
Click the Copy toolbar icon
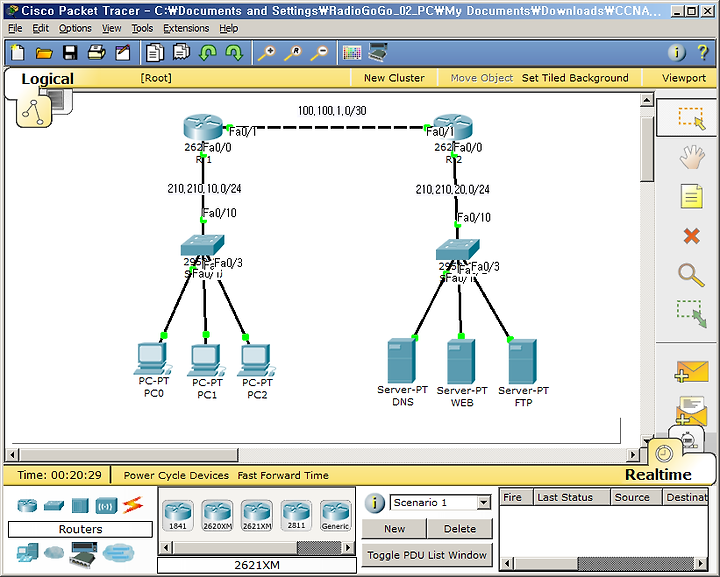(x=155, y=52)
